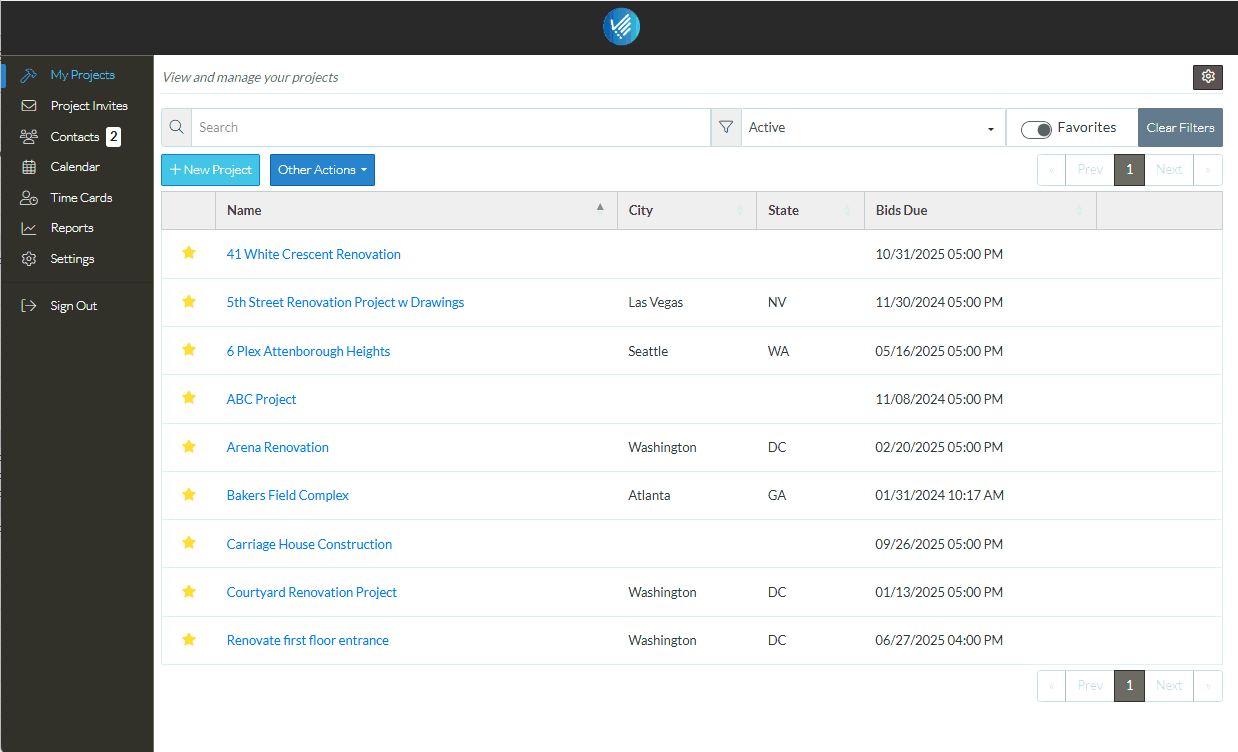Click into the Search input field

(450, 127)
